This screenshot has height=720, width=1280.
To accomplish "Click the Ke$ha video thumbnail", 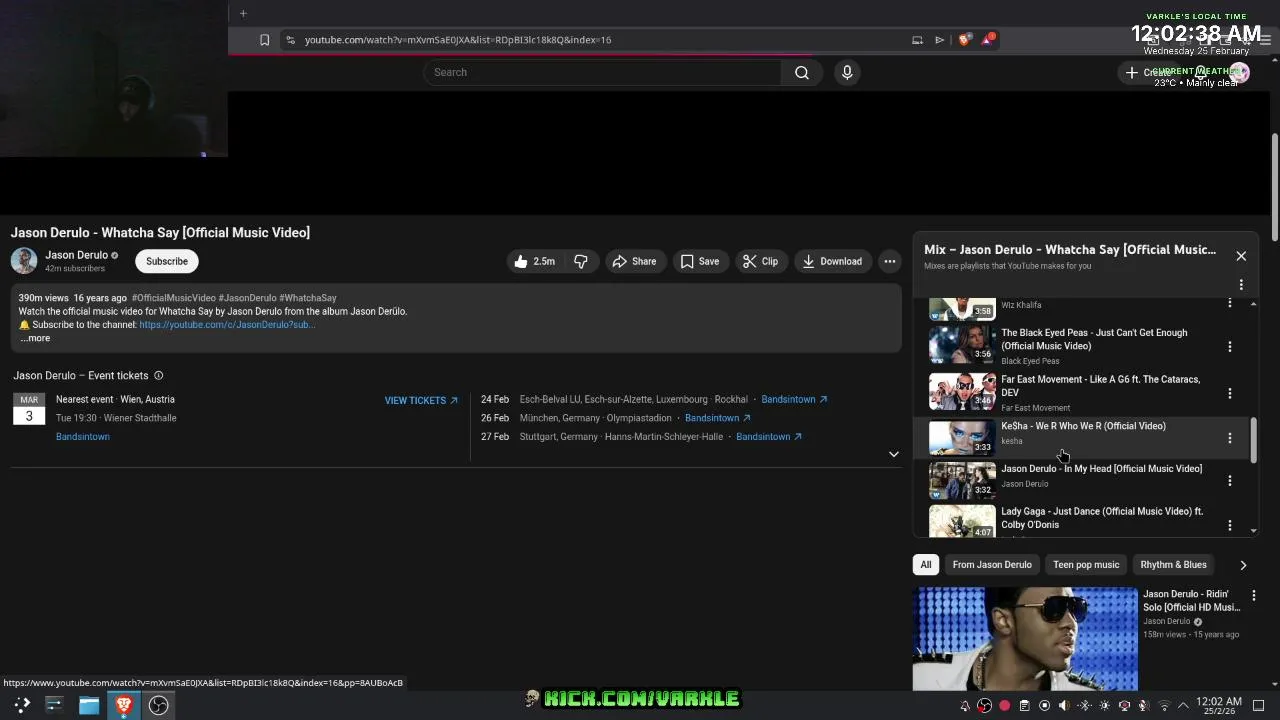I will [962, 437].
